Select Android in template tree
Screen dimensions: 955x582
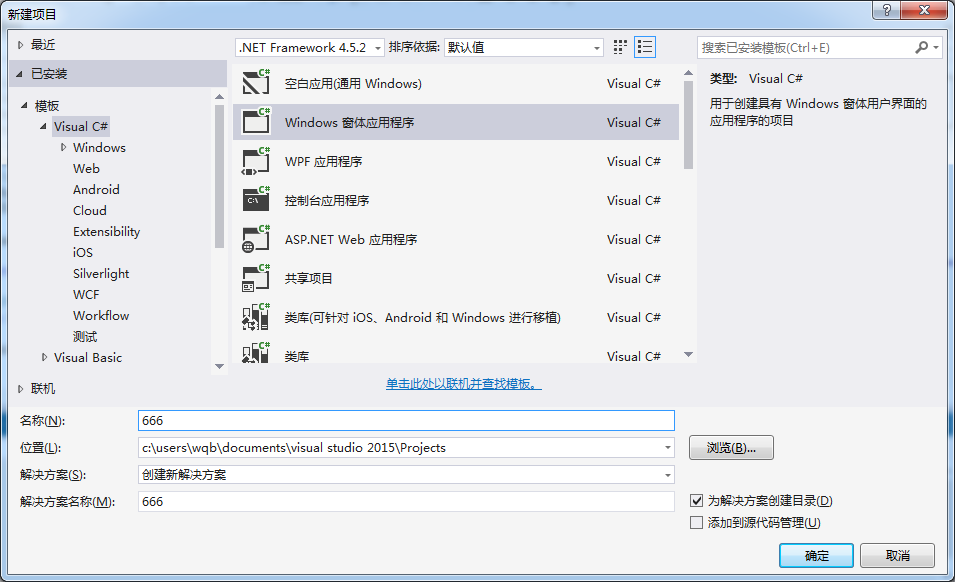[x=96, y=189]
